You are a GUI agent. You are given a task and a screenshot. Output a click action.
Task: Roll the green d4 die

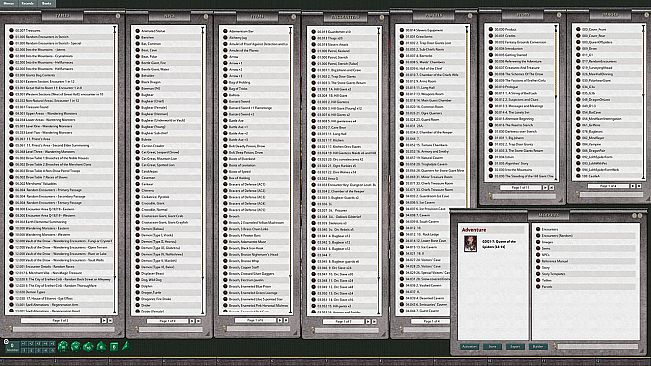pos(125,345)
